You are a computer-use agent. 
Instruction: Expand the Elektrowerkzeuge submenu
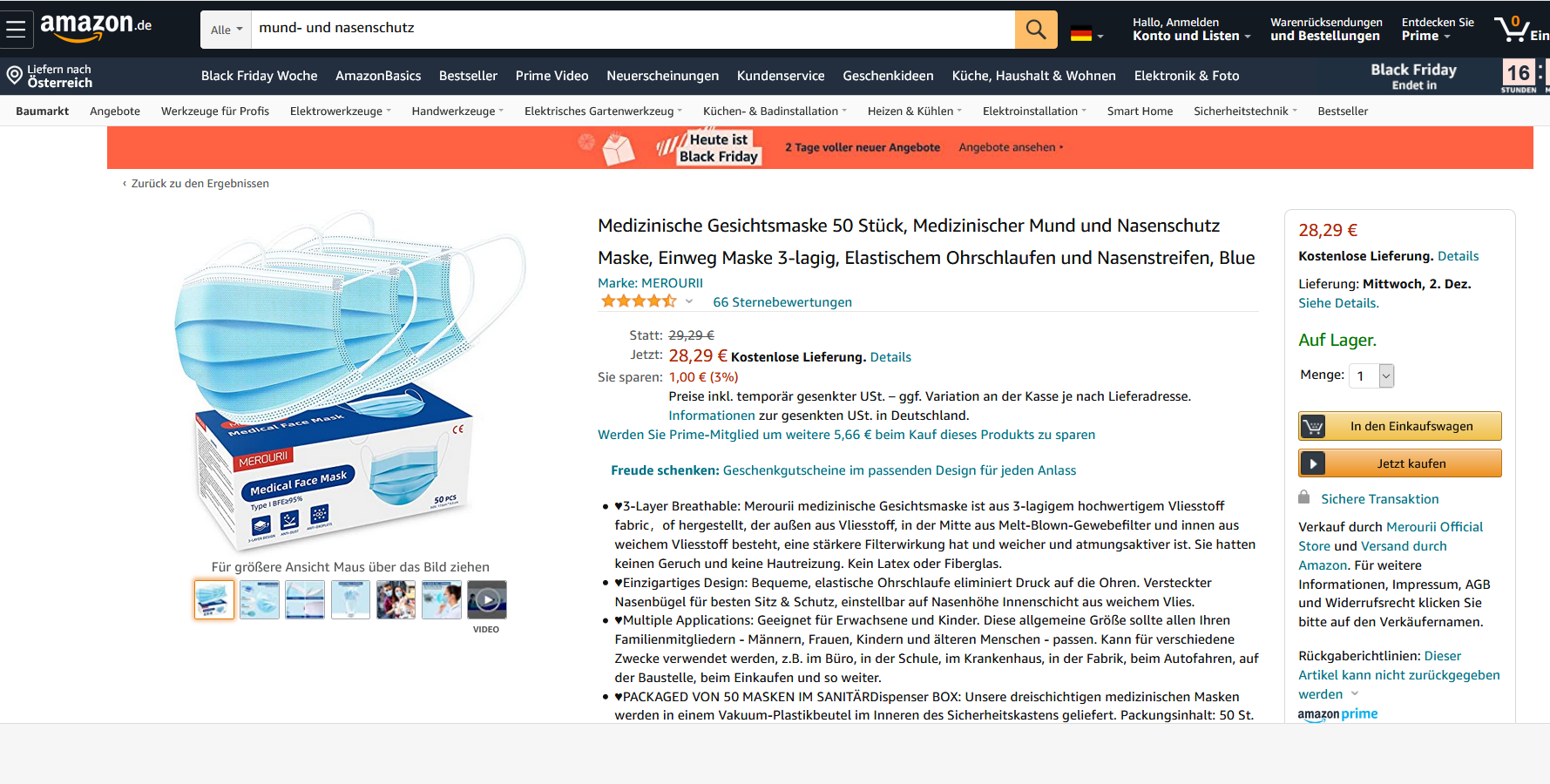tap(341, 112)
